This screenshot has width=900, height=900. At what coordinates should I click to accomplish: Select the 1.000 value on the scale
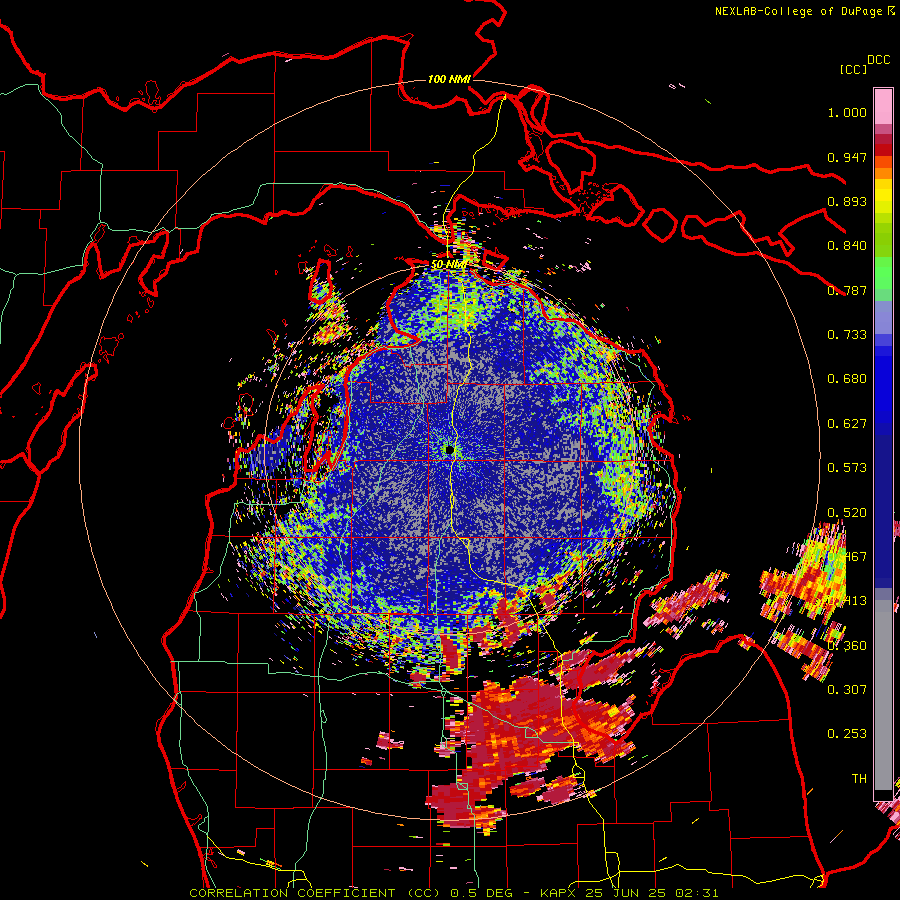click(x=847, y=112)
